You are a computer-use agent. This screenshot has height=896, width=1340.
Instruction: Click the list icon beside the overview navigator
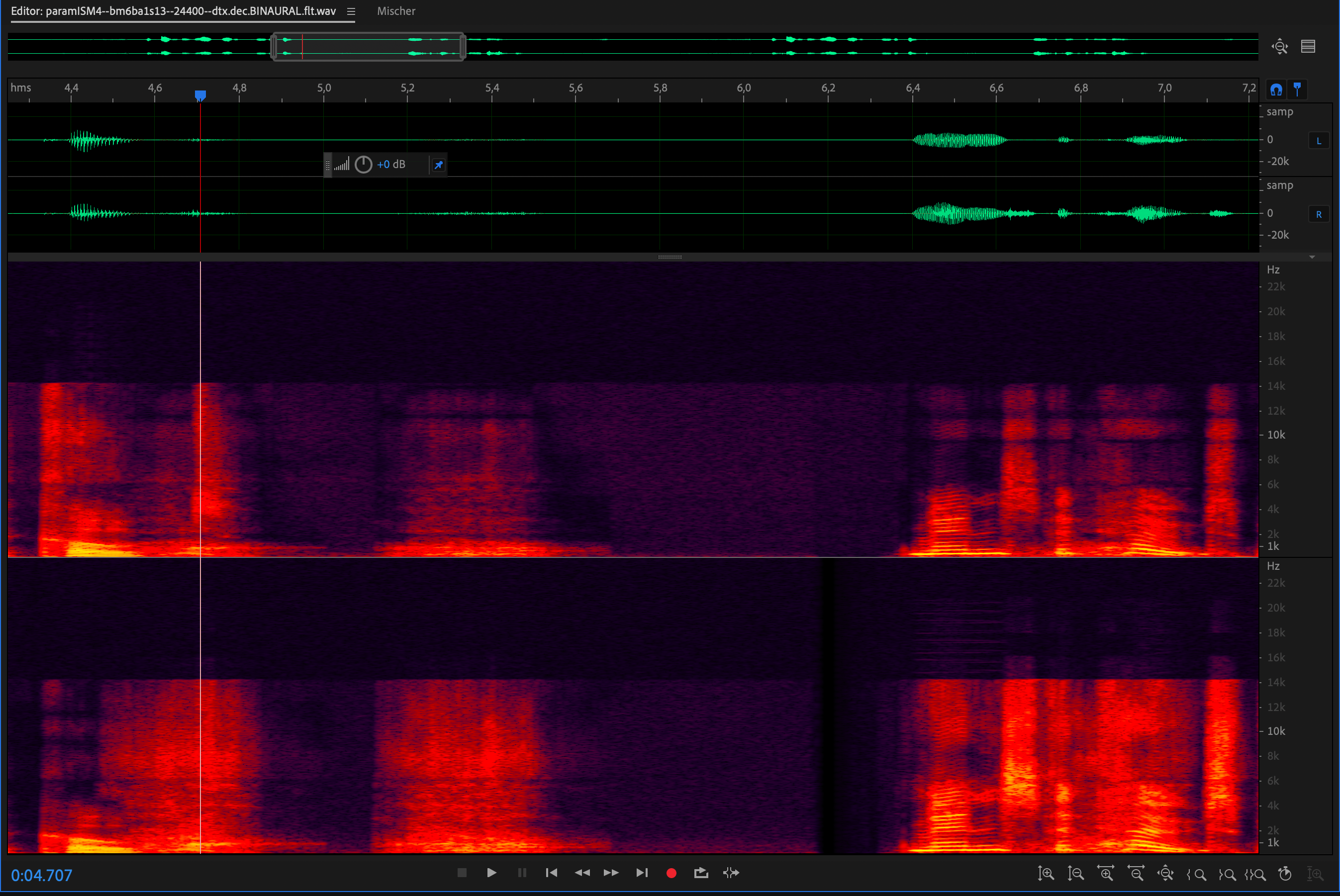point(1308,46)
